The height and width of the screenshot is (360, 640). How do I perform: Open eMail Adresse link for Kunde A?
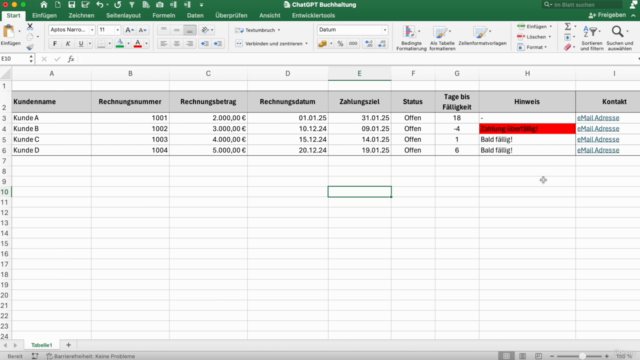[598, 118]
